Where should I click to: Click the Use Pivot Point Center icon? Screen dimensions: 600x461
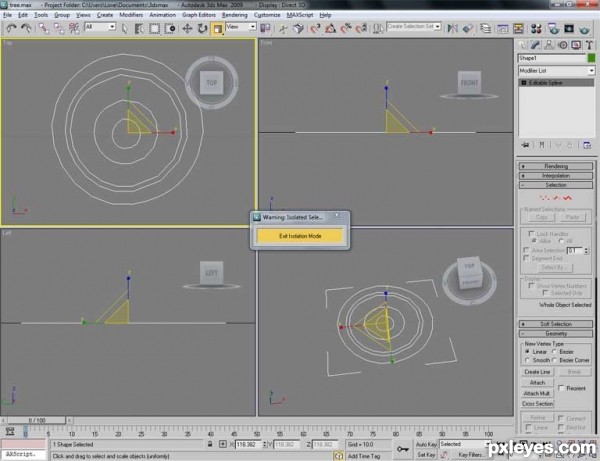(265, 29)
